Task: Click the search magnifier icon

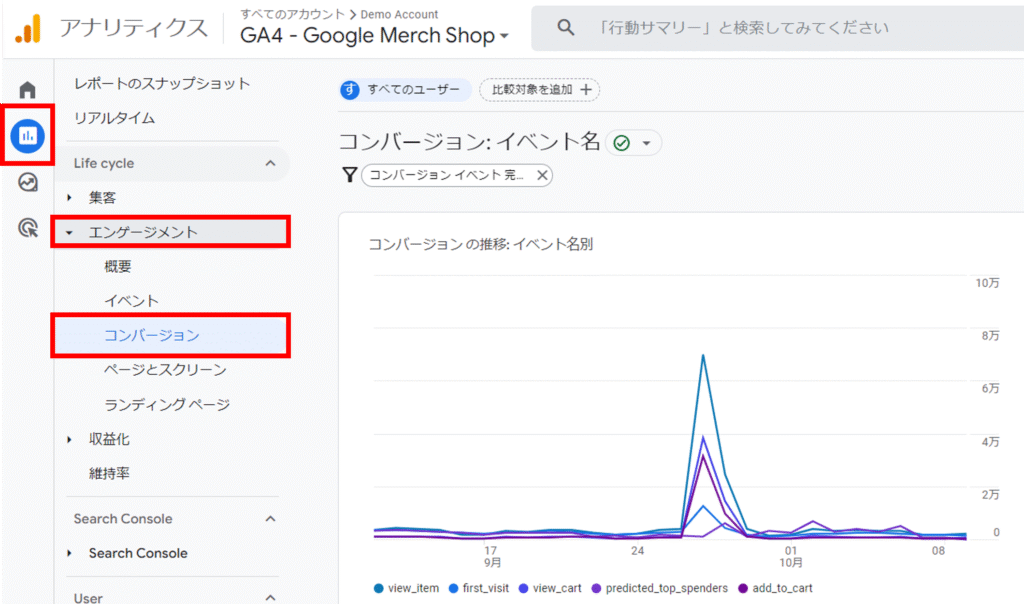Action: click(x=566, y=28)
